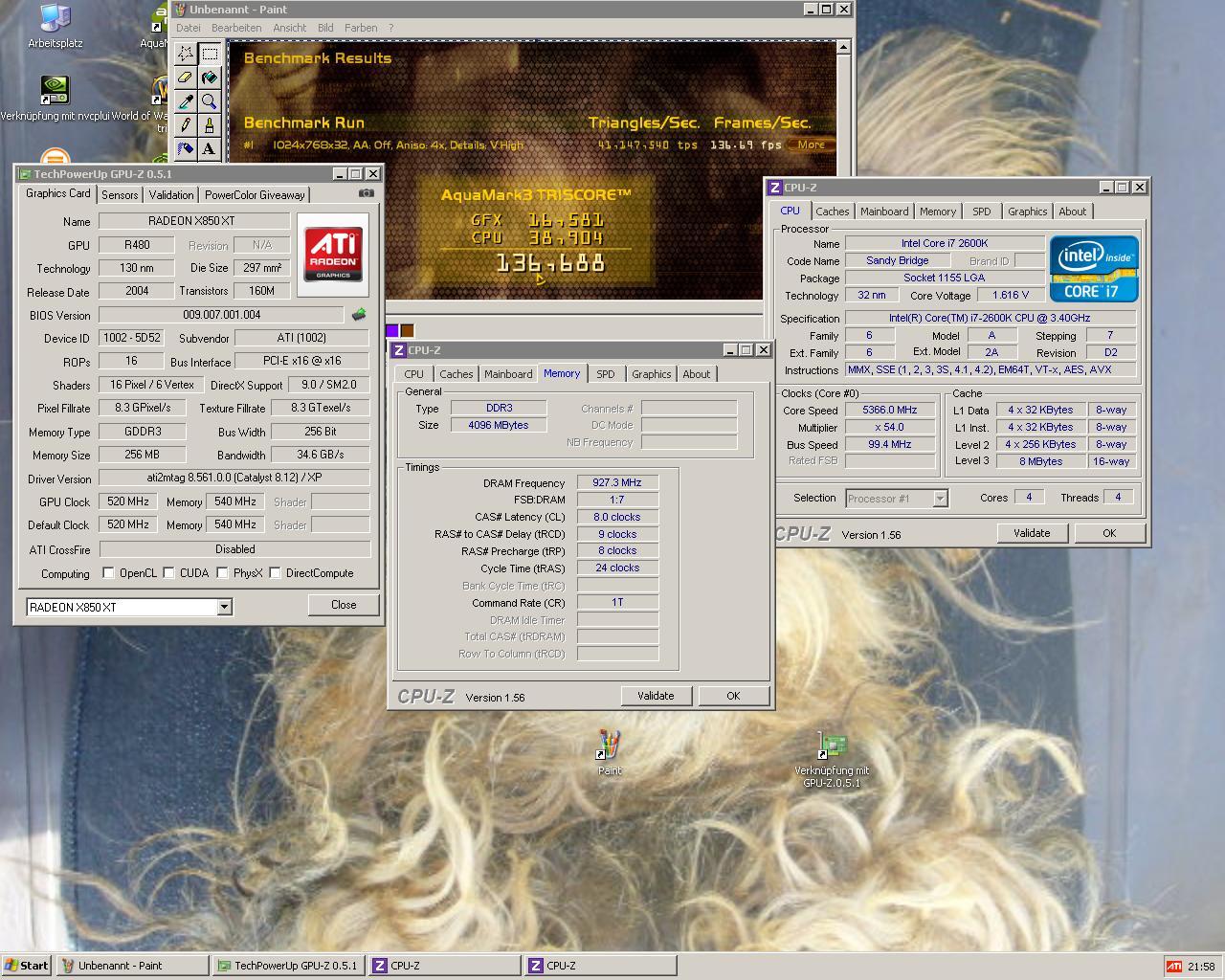The image size is (1225, 980).
Task: Open the Paint desktop shortcut
Action: click(610, 753)
